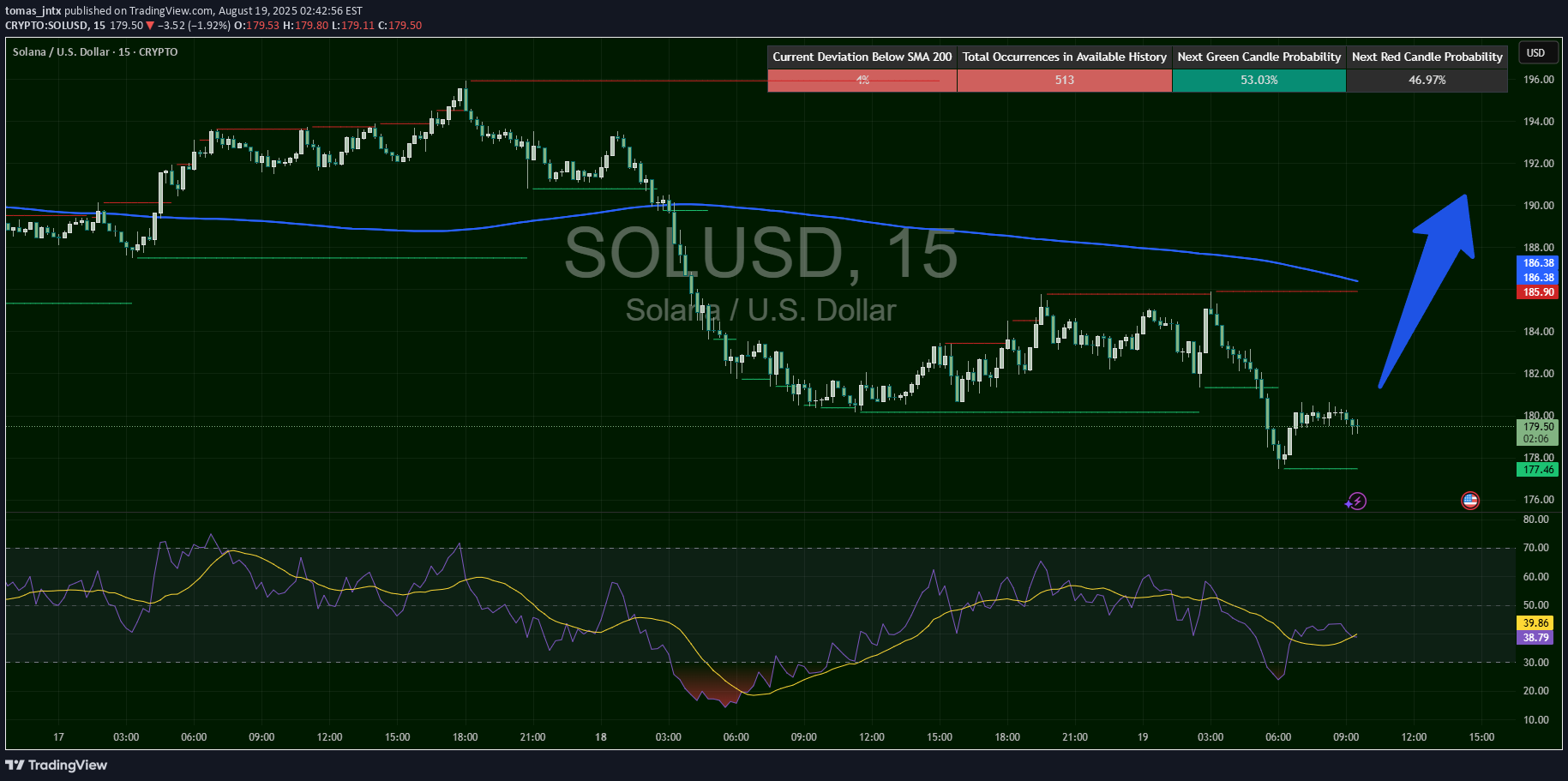This screenshot has width=1568, height=781.
Task: Click the TradingView logo at bottom
Action: pyautogui.click(x=57, y=765)
